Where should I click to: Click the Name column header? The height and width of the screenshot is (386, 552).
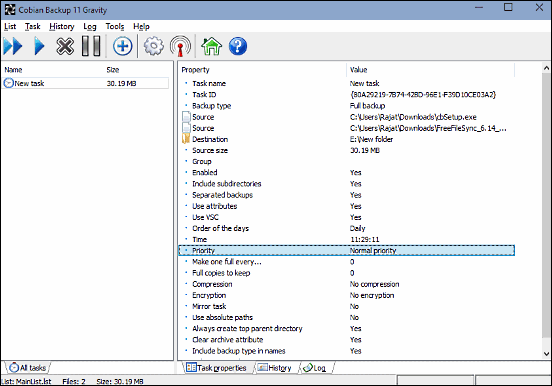[x=13, y=70]
